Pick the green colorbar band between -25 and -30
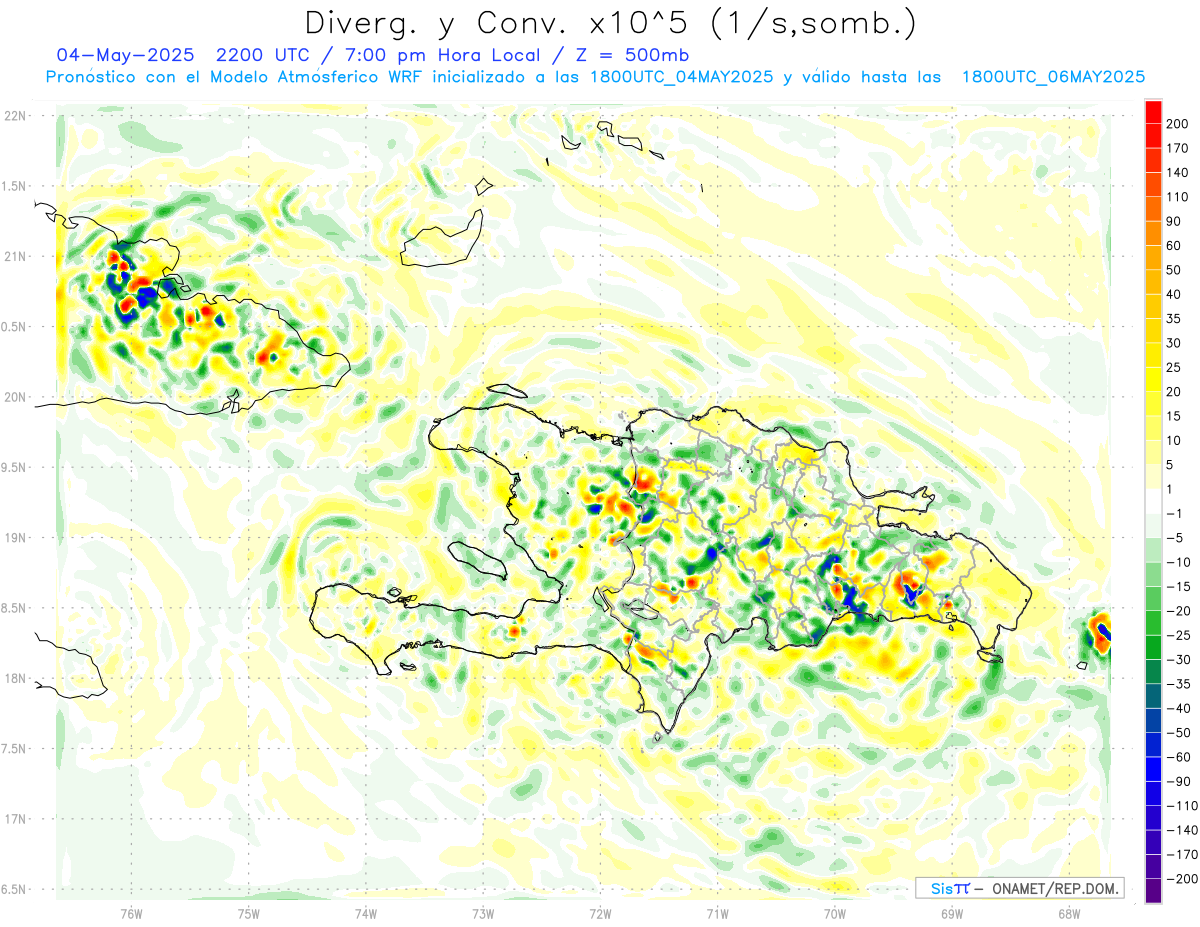This screenshot has width=1200, height=927. [x=1154, y=647]
